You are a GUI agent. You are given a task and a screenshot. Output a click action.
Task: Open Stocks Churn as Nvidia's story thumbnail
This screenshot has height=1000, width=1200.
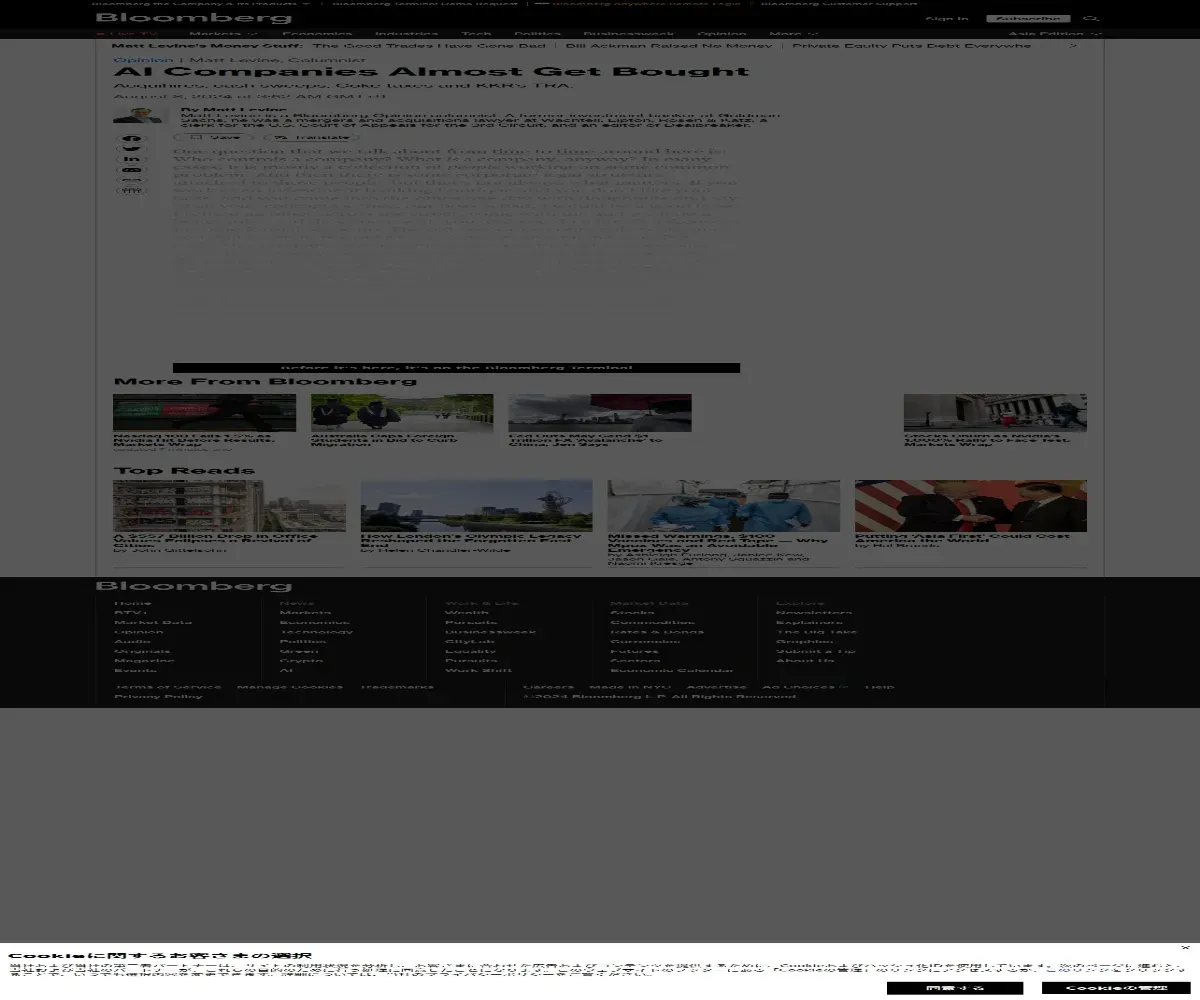(995, 412)
